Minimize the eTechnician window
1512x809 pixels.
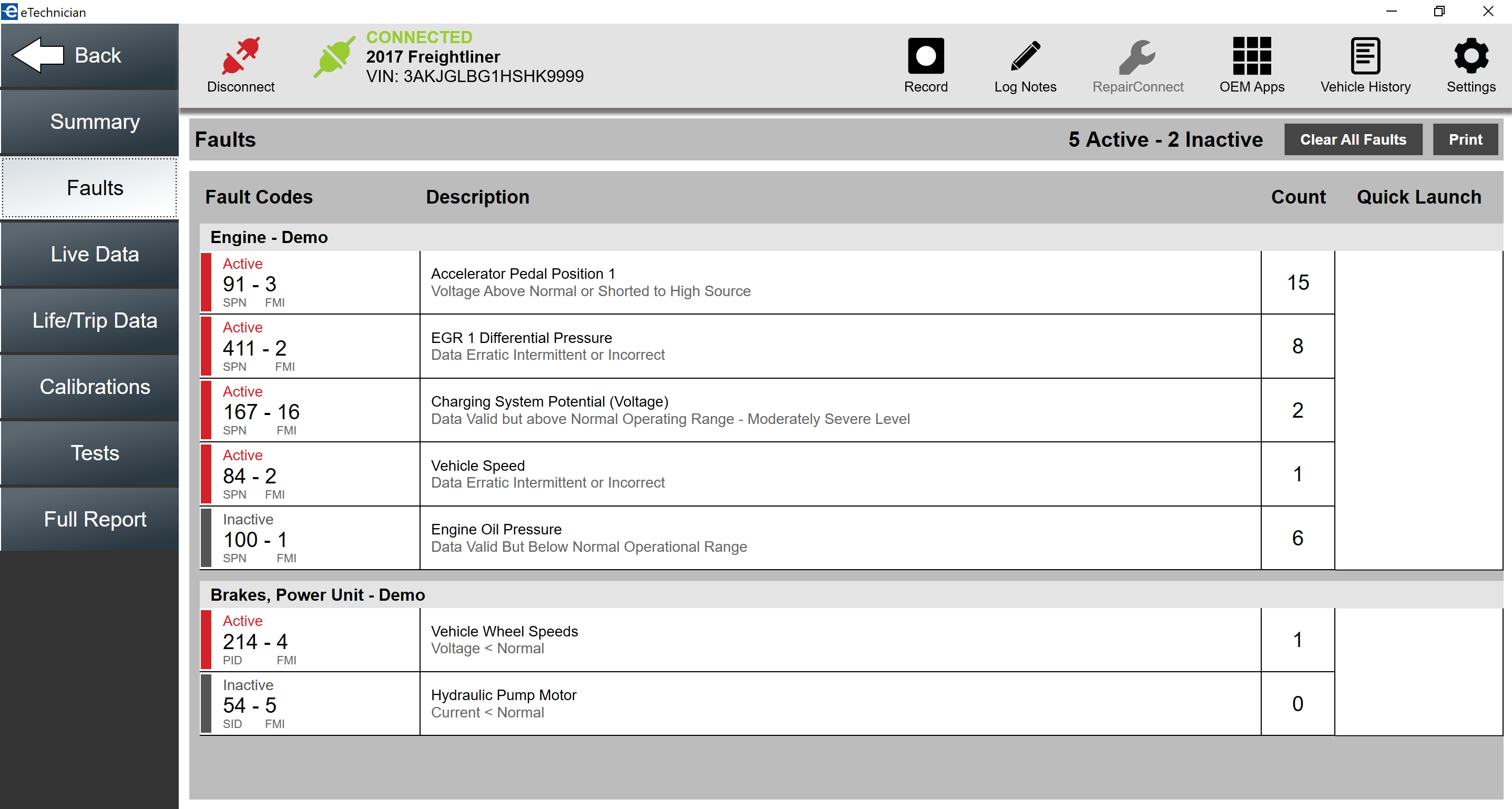point(1391,11)
